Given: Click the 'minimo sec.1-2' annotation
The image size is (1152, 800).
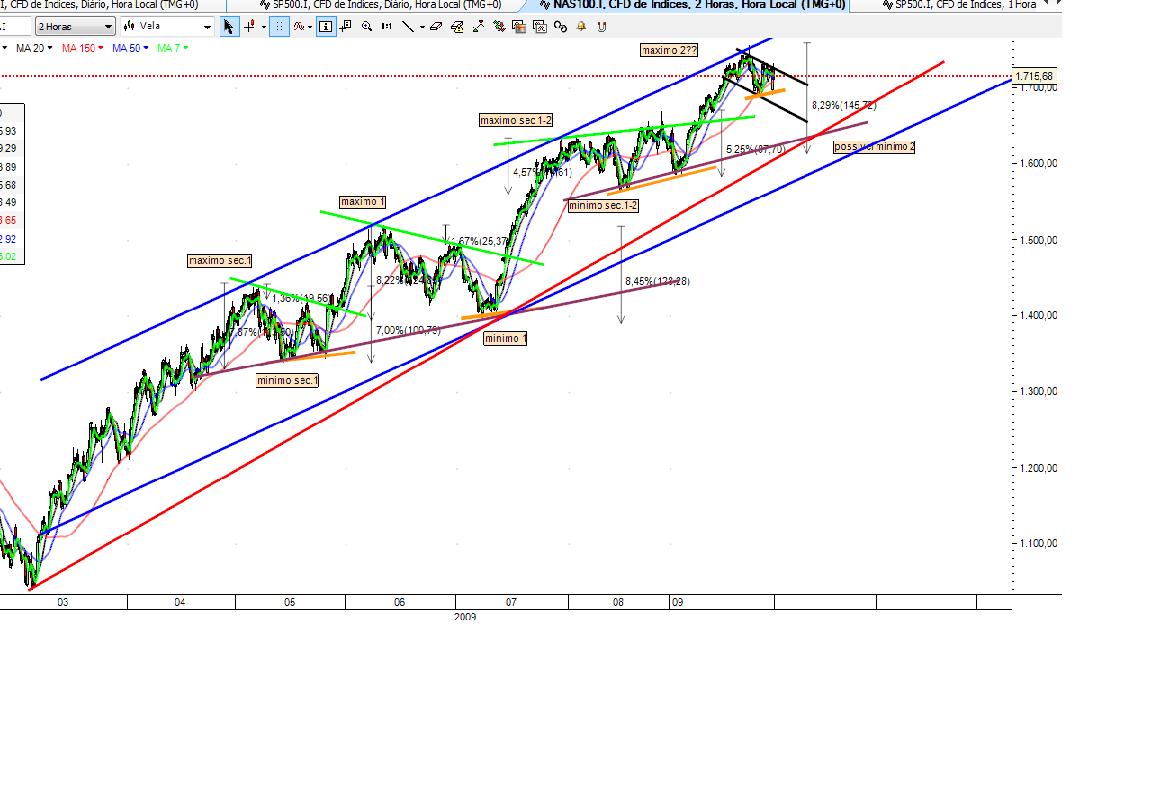Looking at the screenshot, I should [603, 206].
